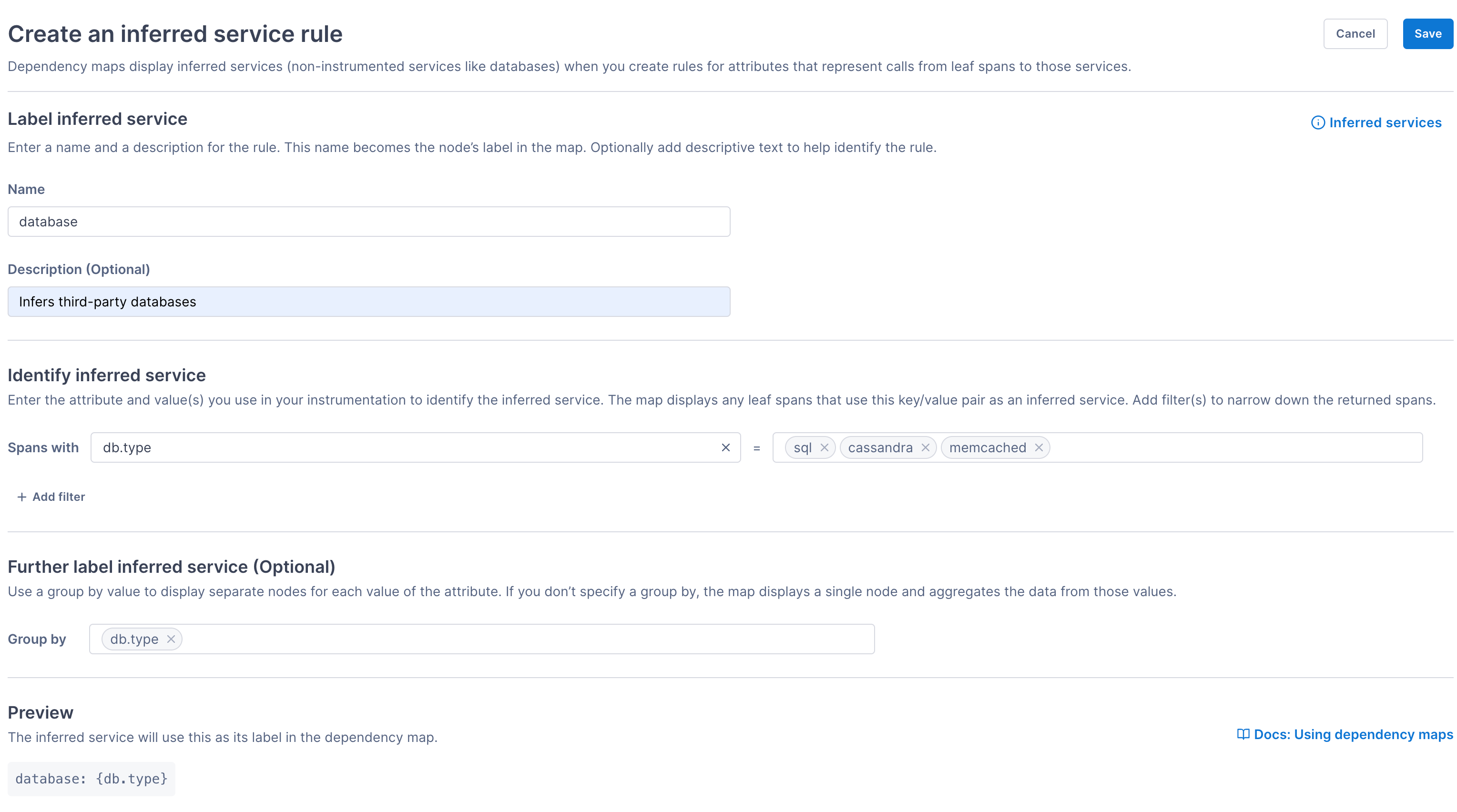The width and height of the screenshot is (1457, 812).
Task: Open the Inferred services help link
Action: (x=1385, y=122)
